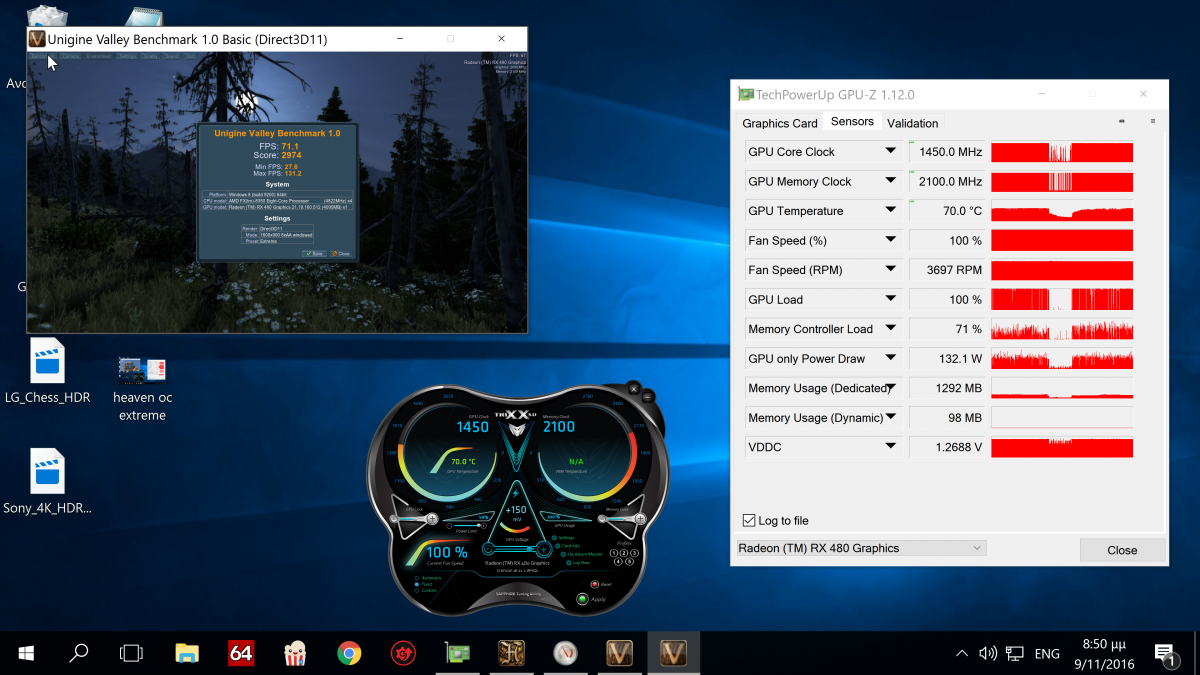
Task: Open the GPU Memory Clock sensor dropdown
Action: (890, 181)
